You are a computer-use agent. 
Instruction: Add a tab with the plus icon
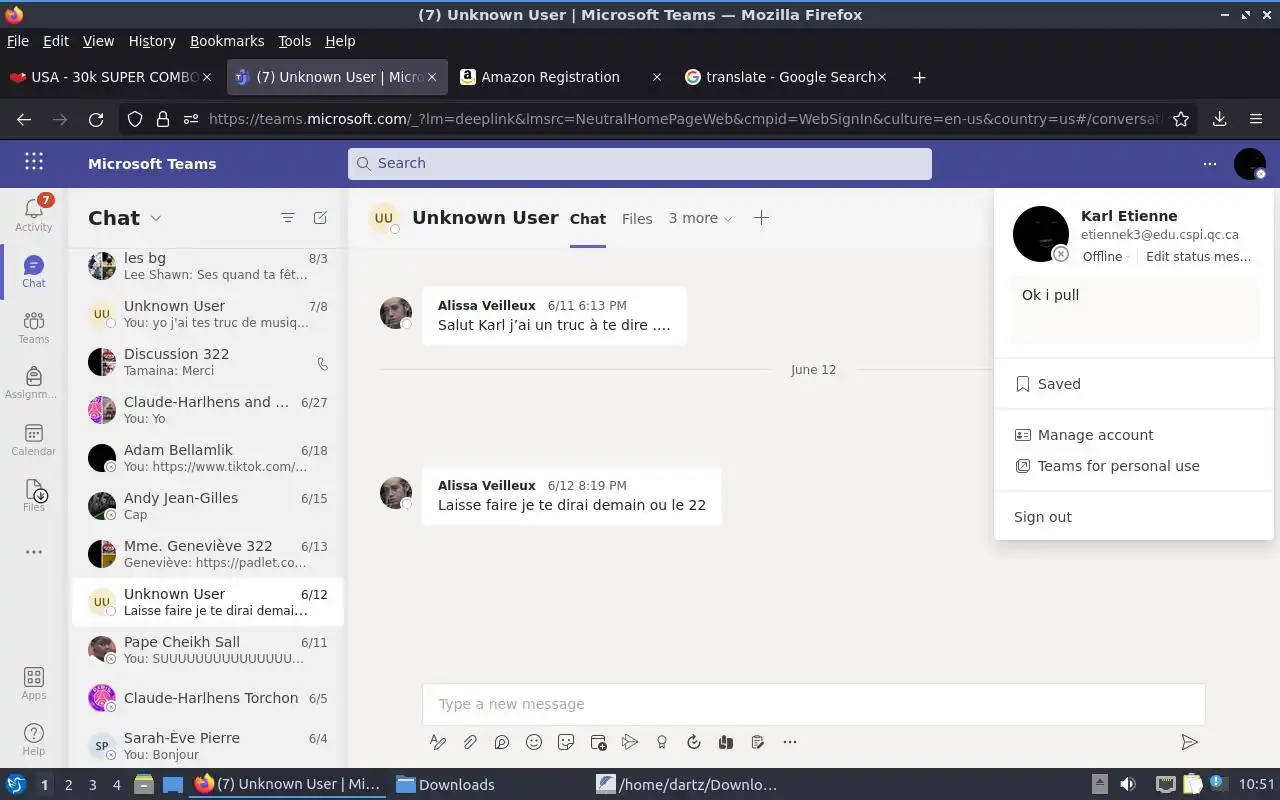tap(761, 218)
